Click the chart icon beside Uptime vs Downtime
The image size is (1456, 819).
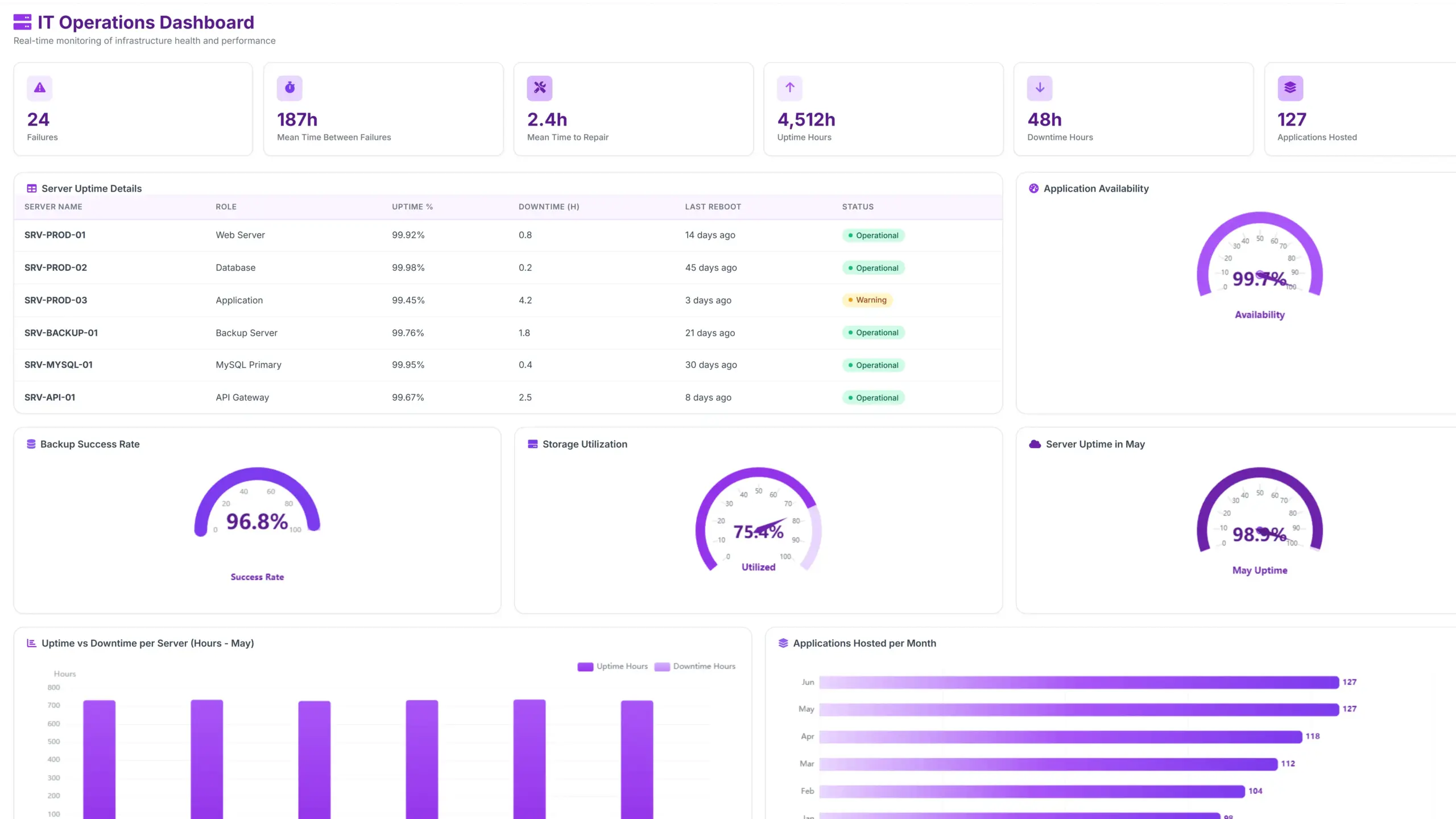[x=31, y=643]
